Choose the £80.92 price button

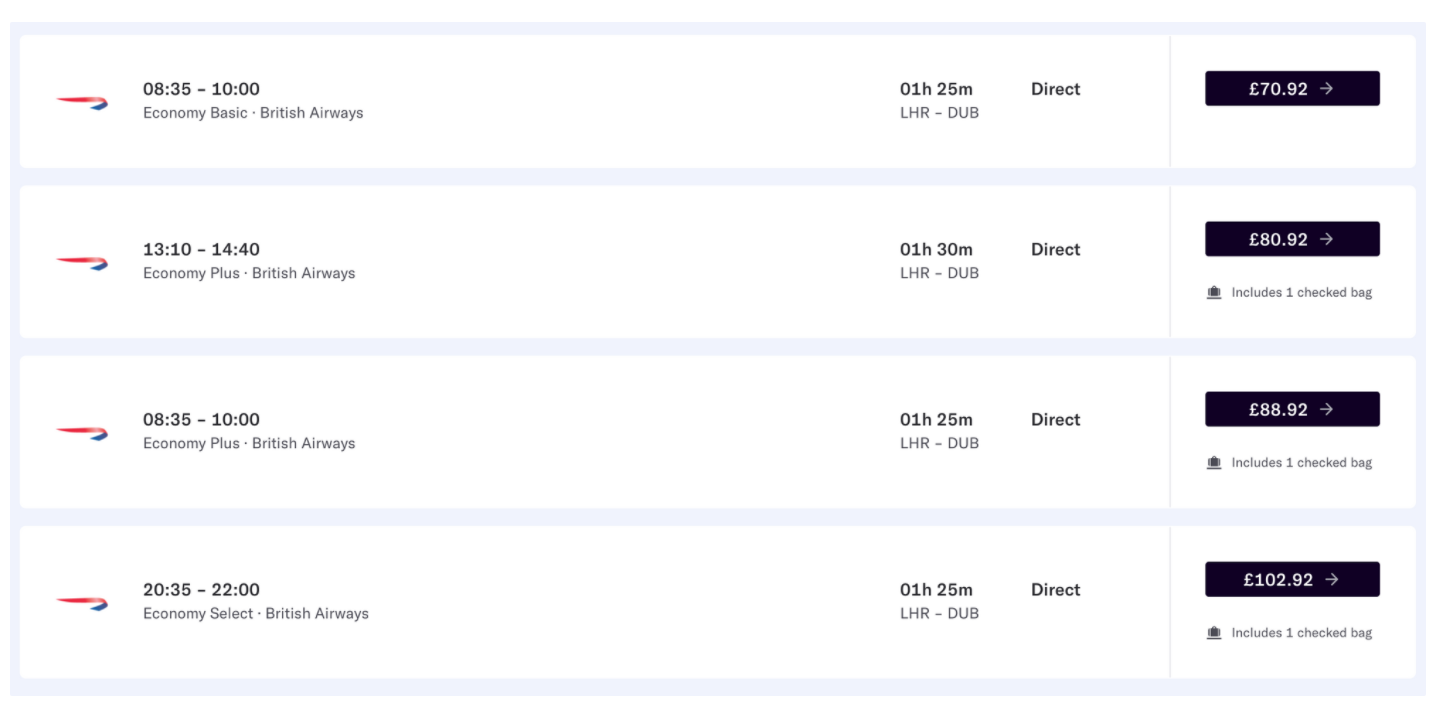(1291, 239)
